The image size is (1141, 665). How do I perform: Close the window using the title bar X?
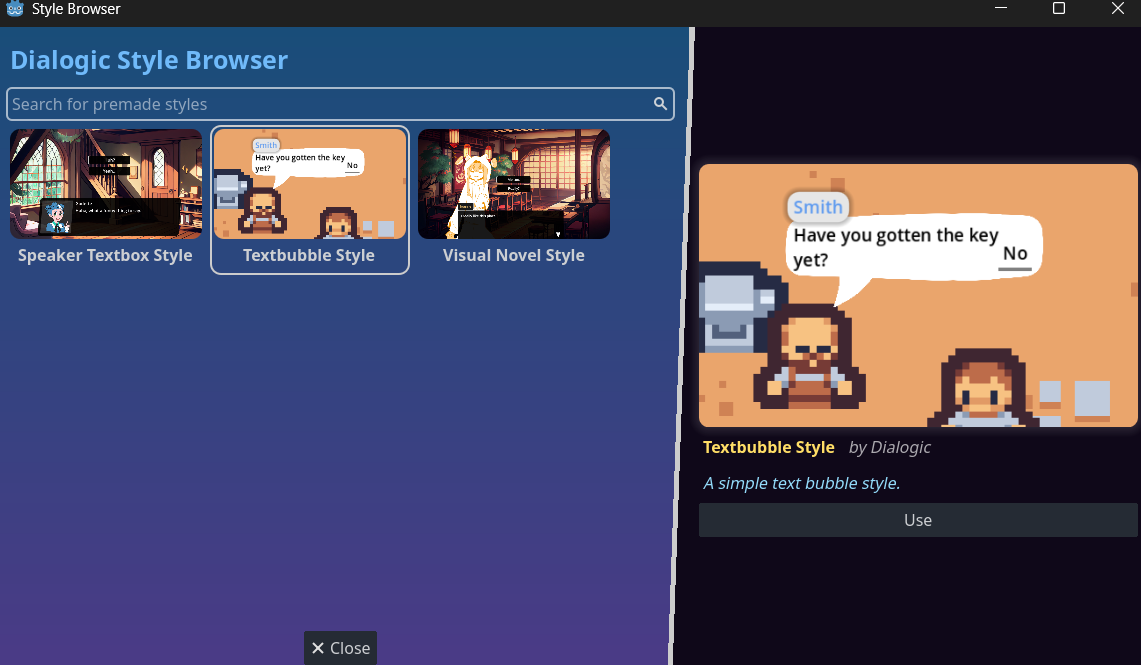pos(1117,9)
